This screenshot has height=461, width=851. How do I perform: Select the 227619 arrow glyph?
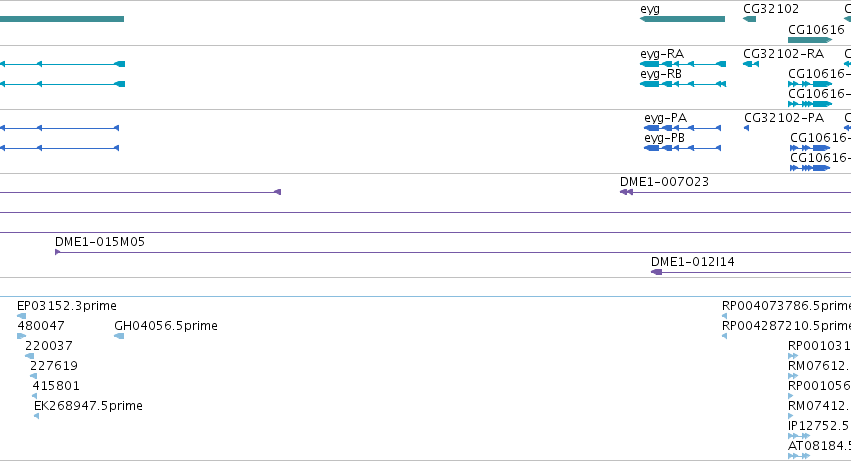[34, 376]
